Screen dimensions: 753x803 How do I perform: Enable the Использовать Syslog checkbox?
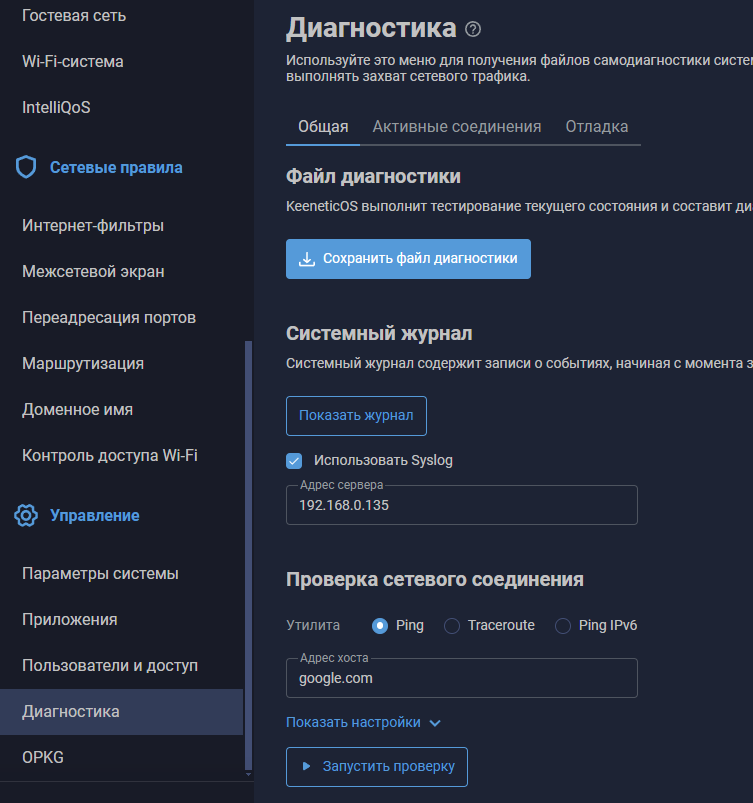click(294, 462)
